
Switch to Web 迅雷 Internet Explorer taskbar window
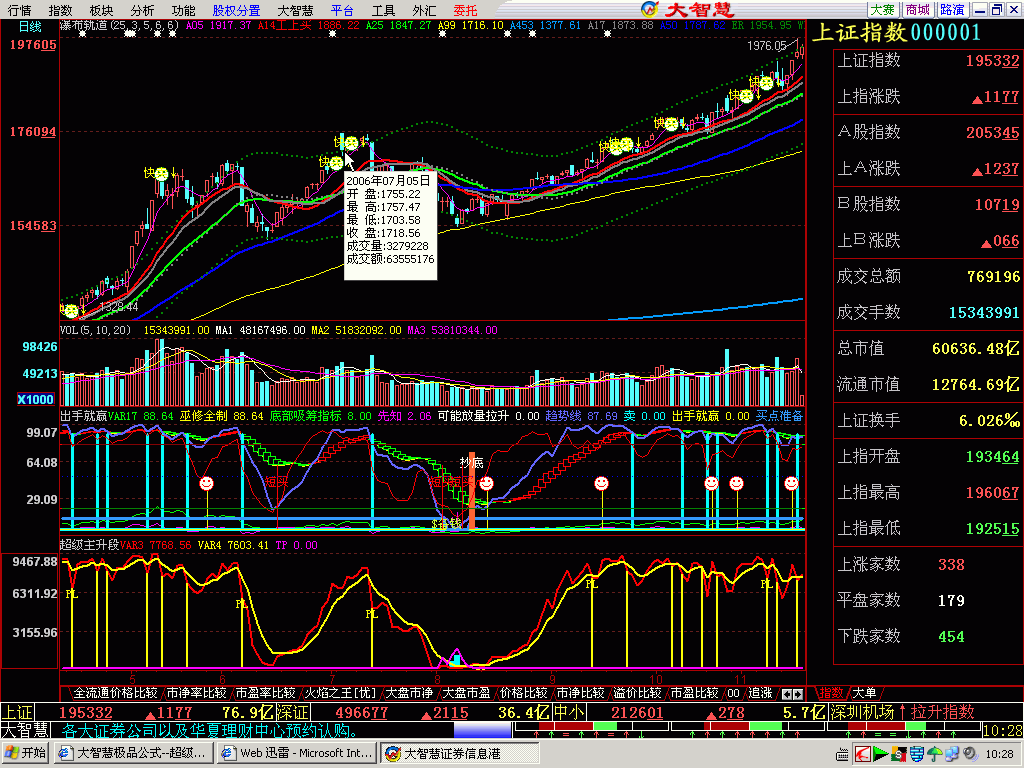(296, 753)
